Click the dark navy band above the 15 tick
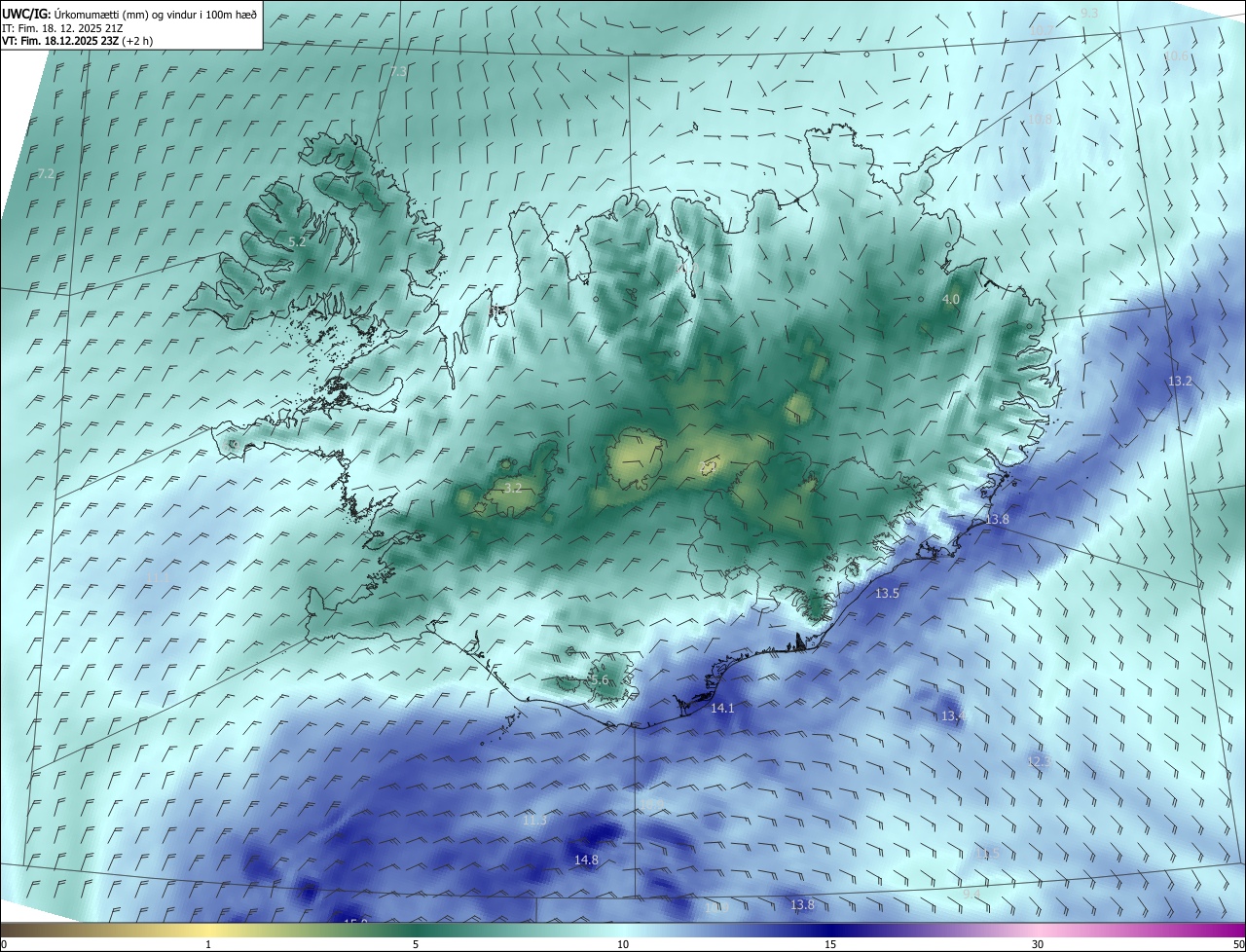1246x952 pixels. click(x=830, y=930)
